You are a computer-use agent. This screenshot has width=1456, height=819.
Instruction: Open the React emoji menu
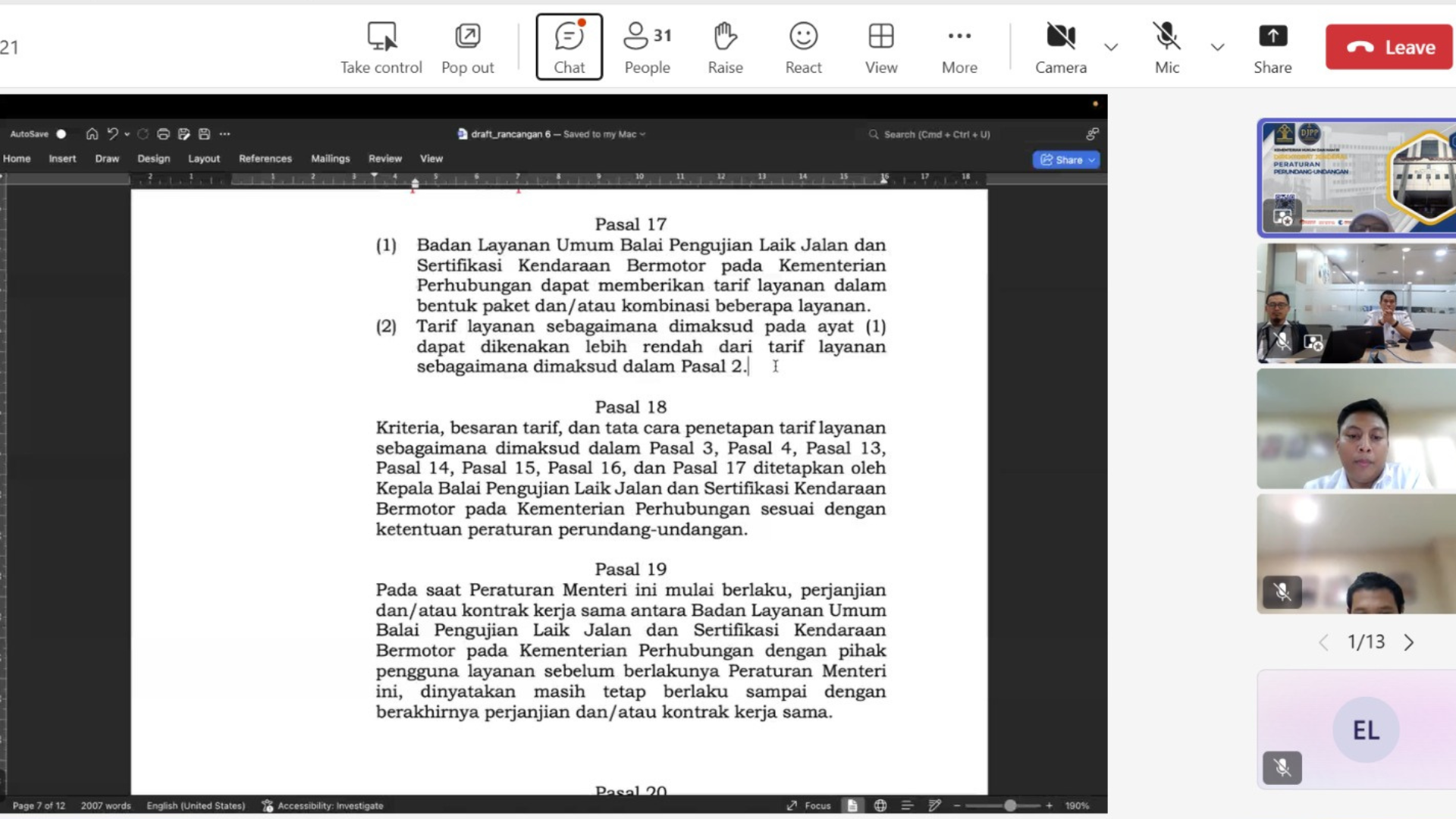[x=803, y=48]
